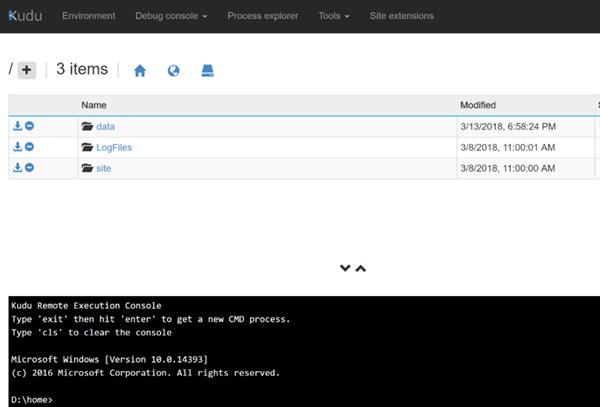Screen dimensions: 600x407
Task: Open Site extensions page
Action: click(x=401, y=16)
